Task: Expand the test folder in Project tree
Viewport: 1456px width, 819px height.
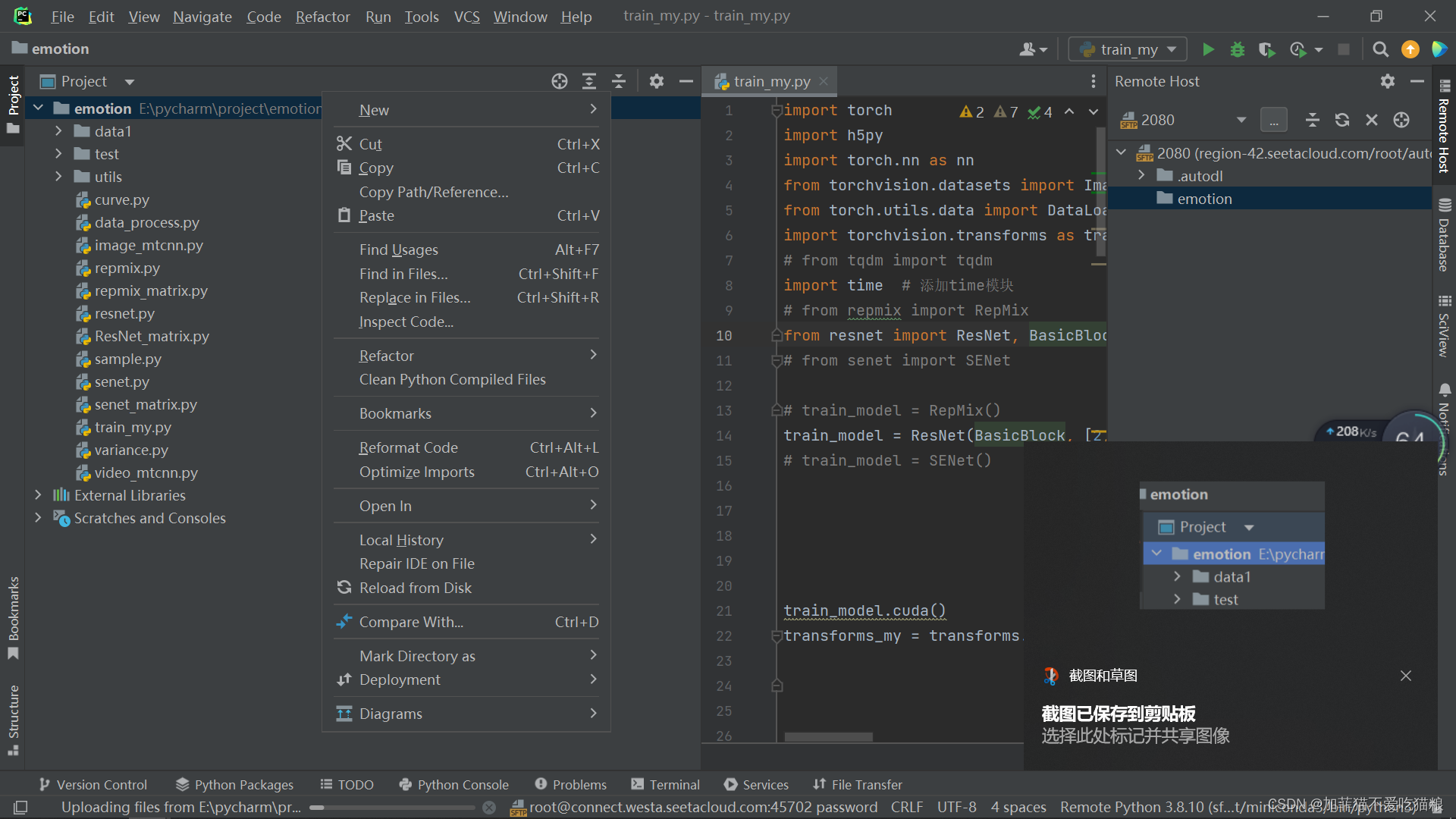Action: (58, 154)
